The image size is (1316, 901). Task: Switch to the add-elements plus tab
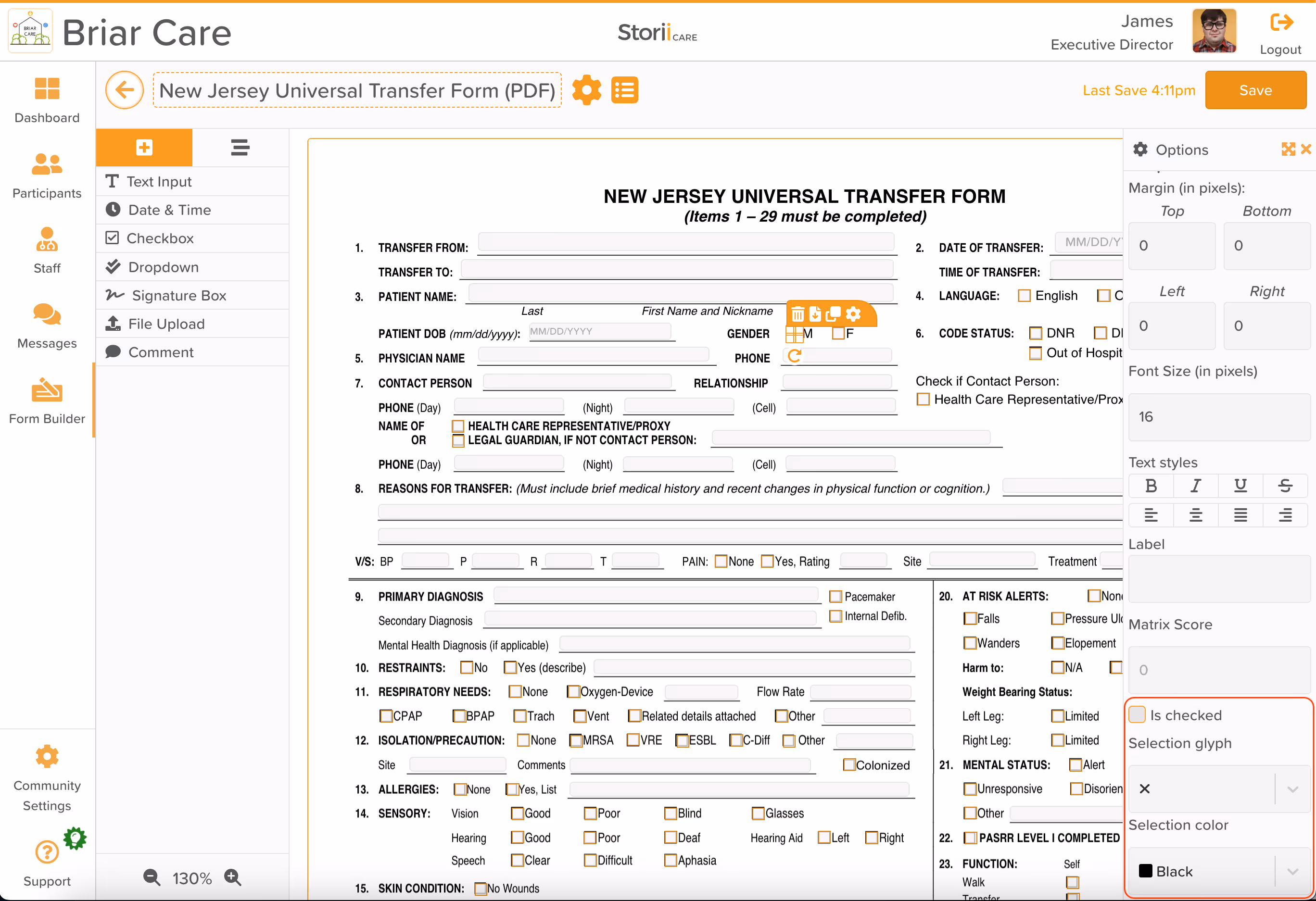tap(144, 147)
